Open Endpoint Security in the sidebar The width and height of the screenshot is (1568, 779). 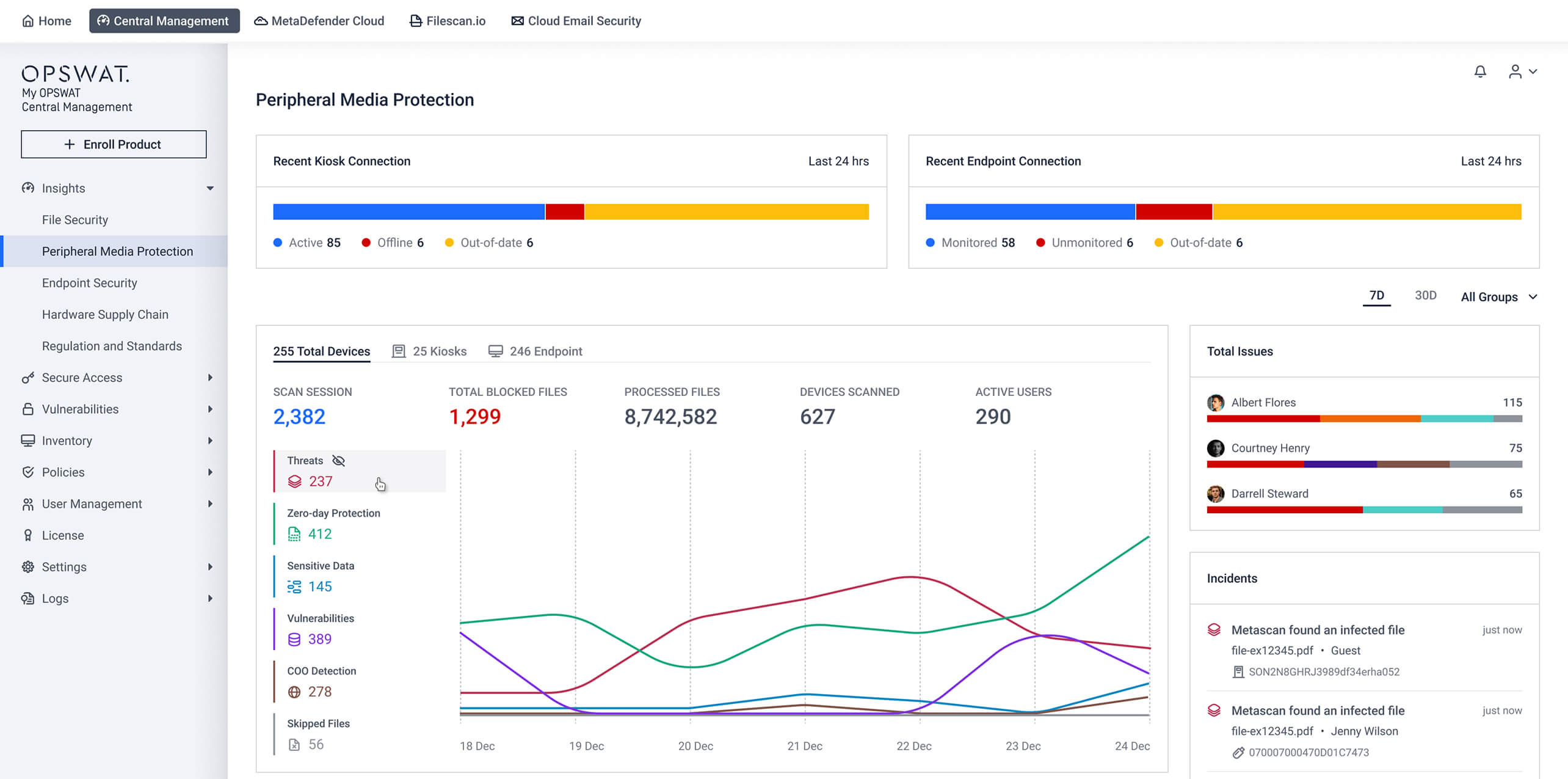coord(90,283)
